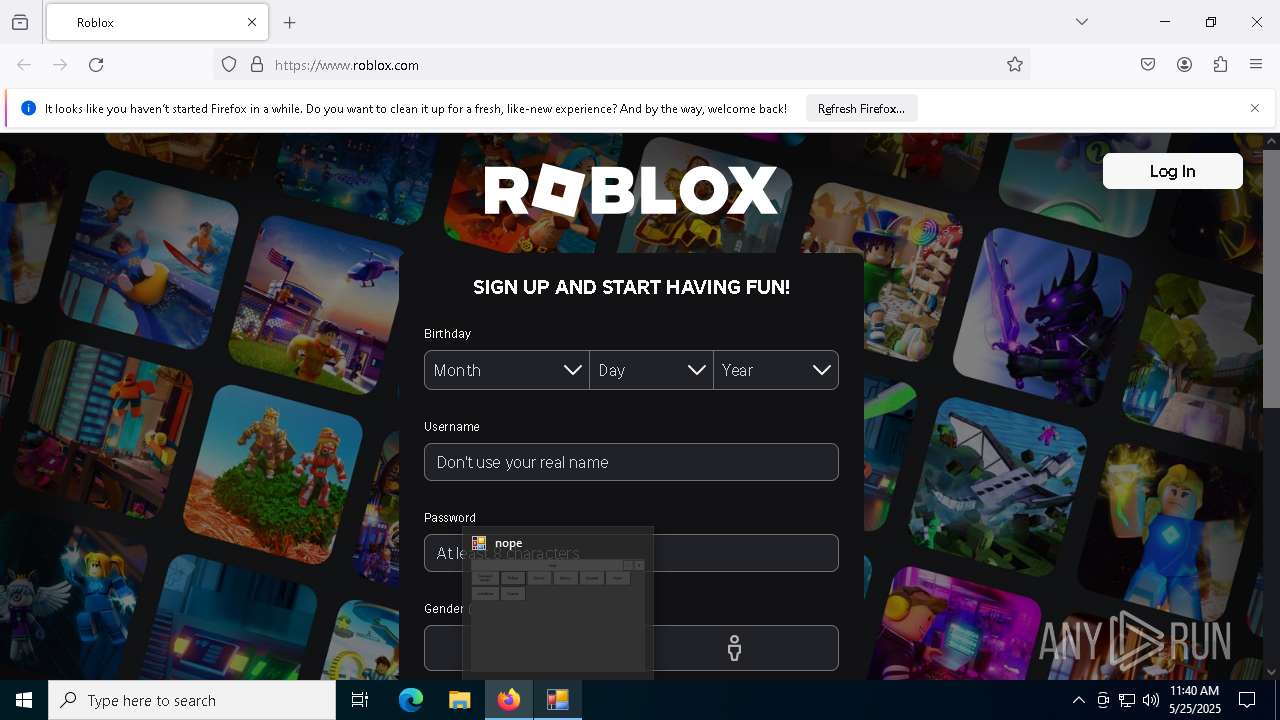1280x720 pixels.
Task: Open the taskbar clock and date
Action: click(x=1194, y=700)
